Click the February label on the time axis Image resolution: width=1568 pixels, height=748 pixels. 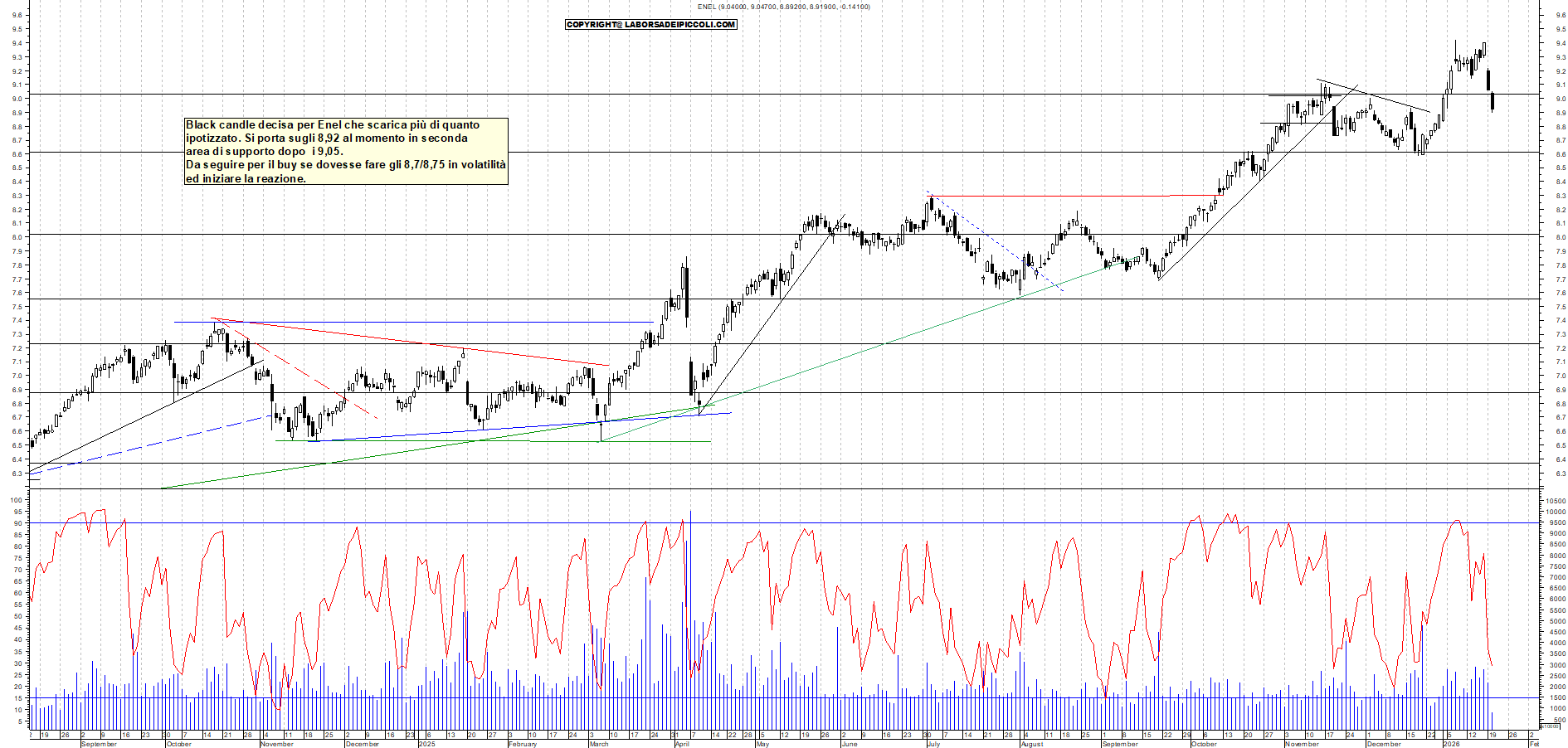coord(523,744)
